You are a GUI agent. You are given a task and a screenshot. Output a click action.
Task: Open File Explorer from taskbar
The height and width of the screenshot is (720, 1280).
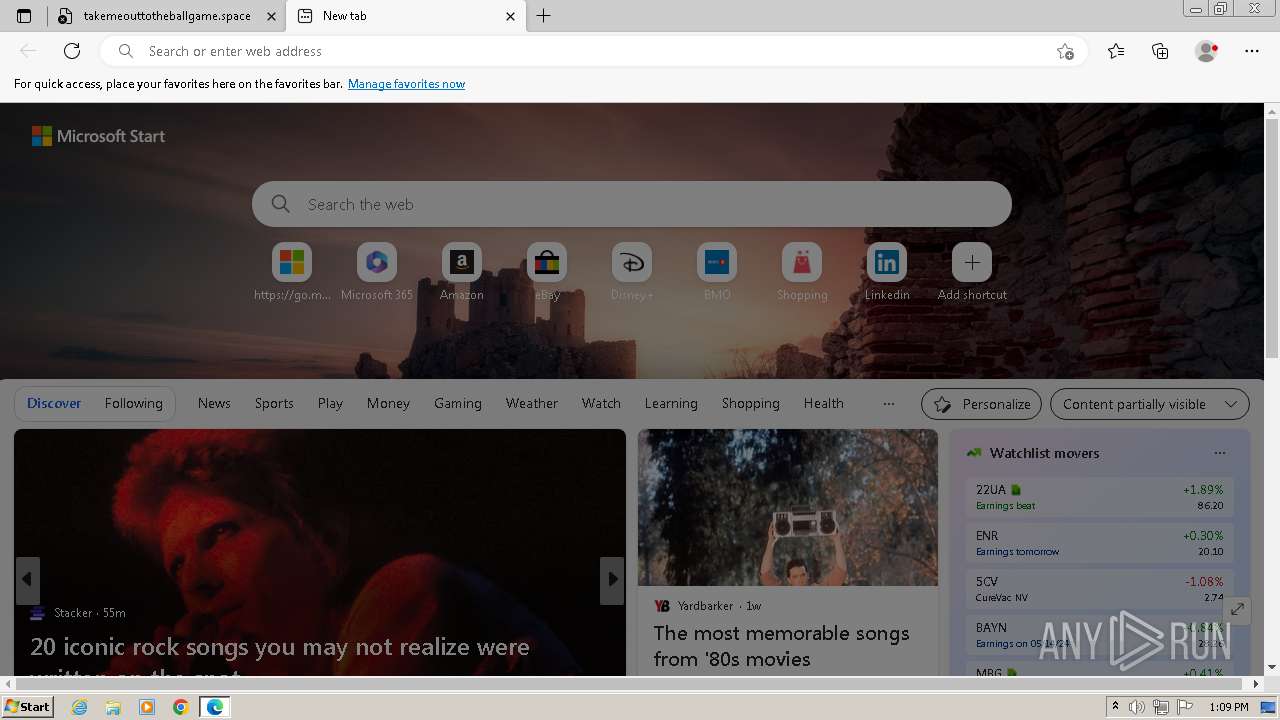tap(113, 707)
